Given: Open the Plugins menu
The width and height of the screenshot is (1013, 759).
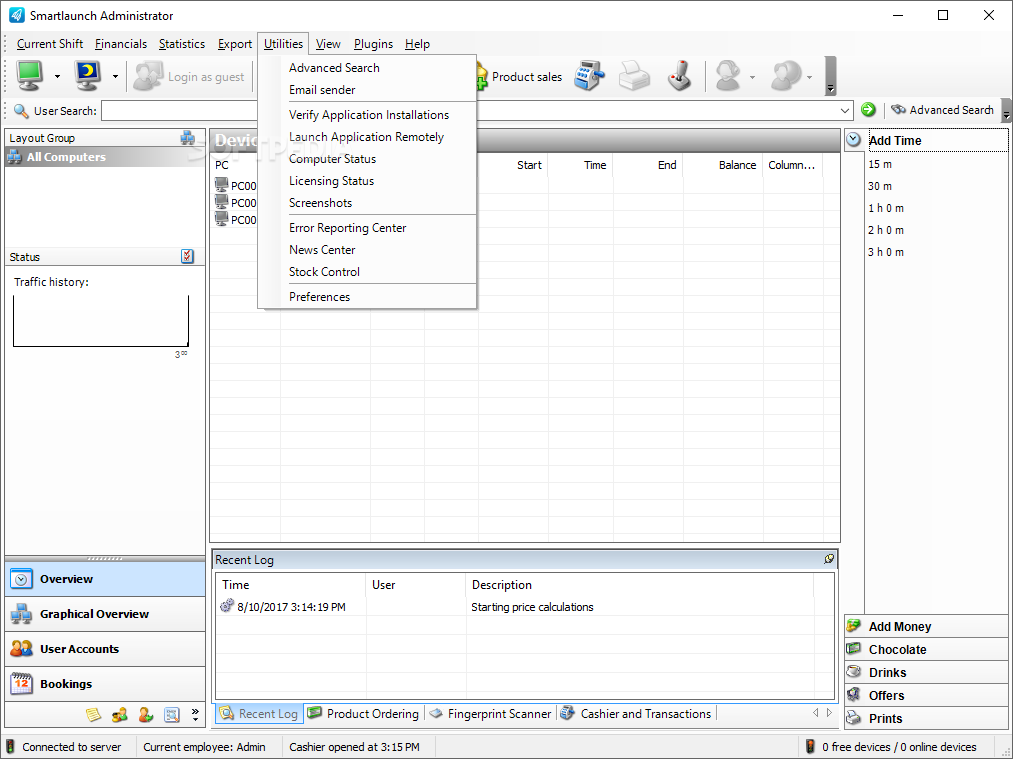Looking at the screenshot, I should 373,44.
